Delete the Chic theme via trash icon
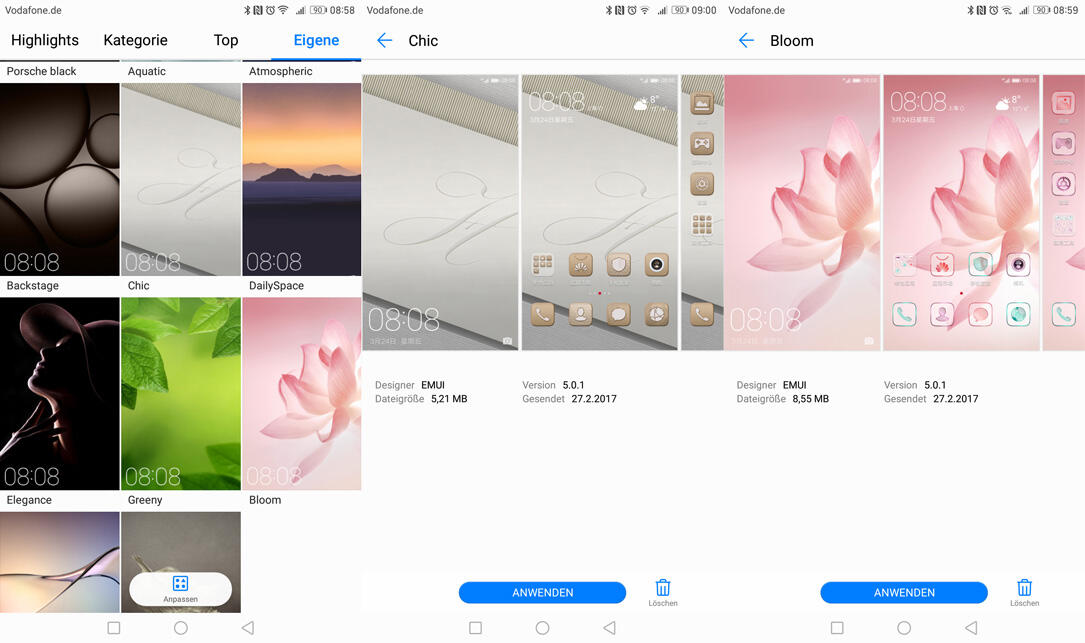The image size is (1085, 643). pyautogui.click(x=662, y=591)
